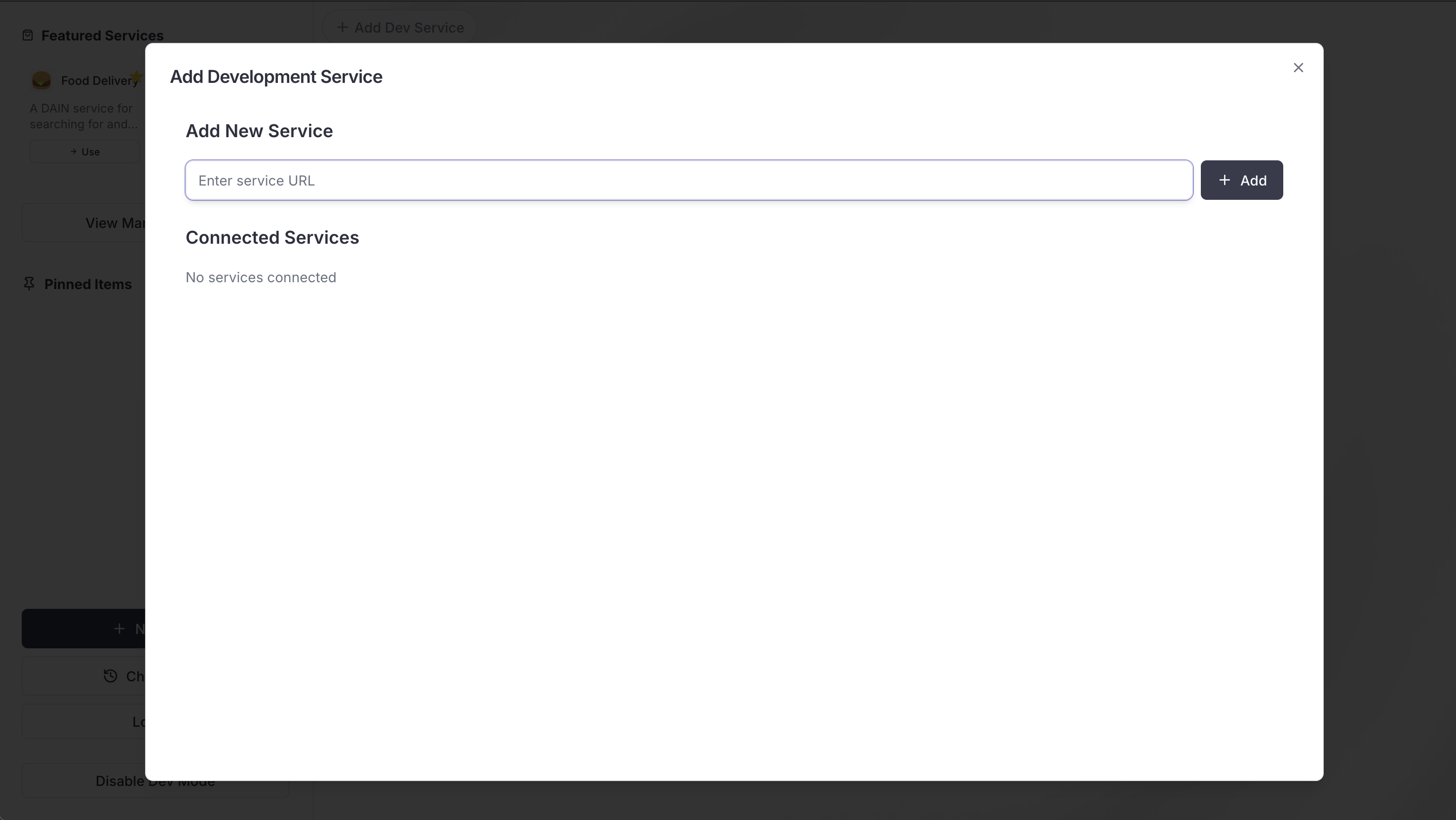The height and width of the screenshot is (820, 1456).
Task: Click the Enter service URL field
Action: [689, 180]
